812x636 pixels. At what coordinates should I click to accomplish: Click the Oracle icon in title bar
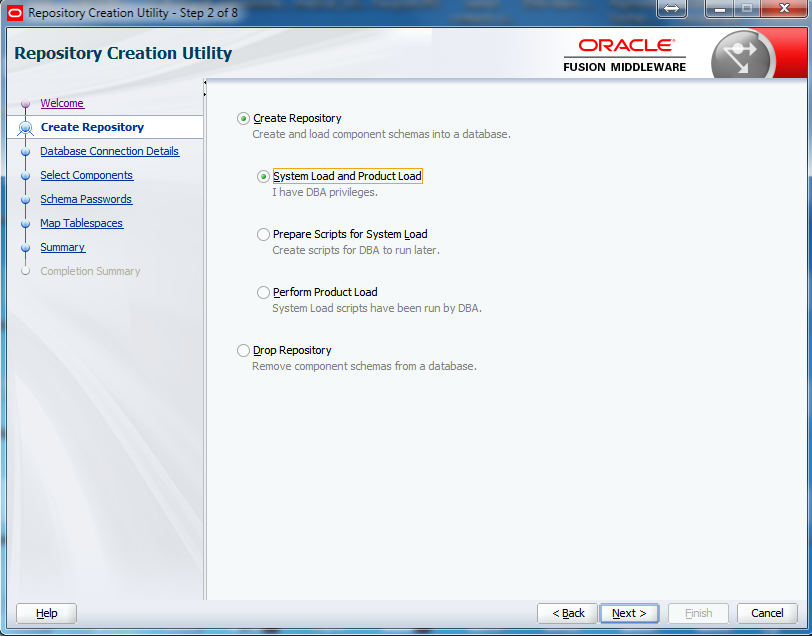pyautogui.click(x=15, y=12)
